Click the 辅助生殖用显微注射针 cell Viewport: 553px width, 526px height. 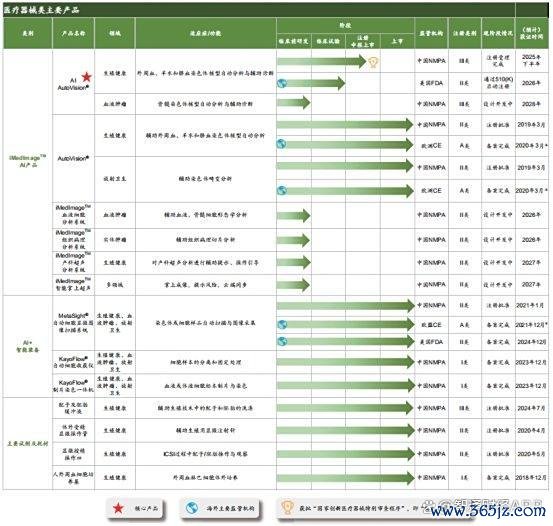(205, 430)
